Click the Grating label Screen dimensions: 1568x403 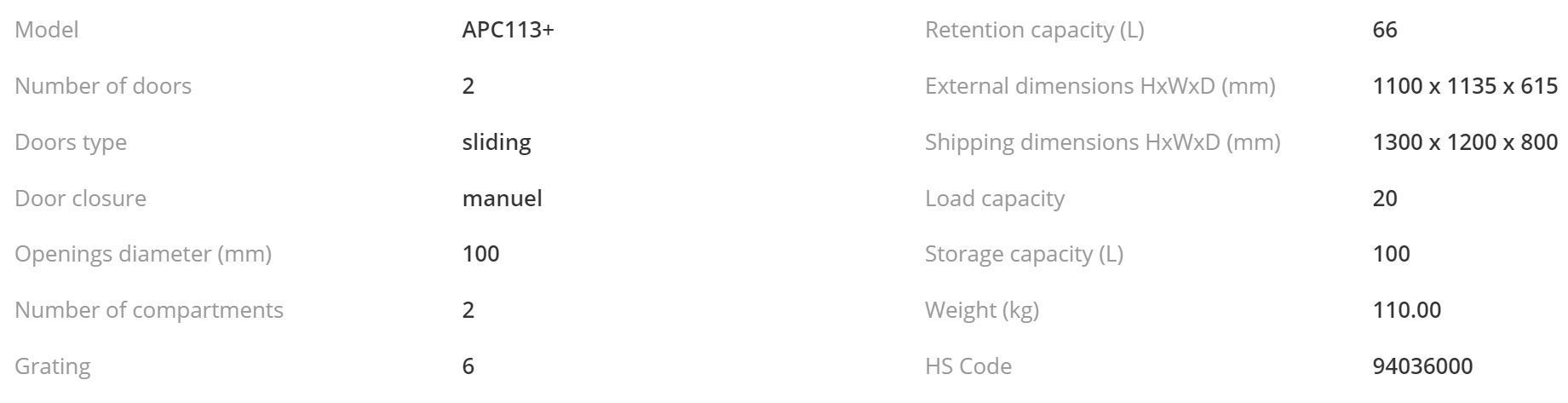pyautogui.click(x=52, y=366)
